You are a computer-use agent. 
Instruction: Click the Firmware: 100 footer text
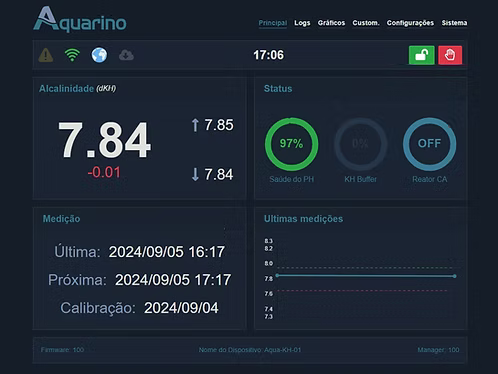pyautogui.click(x=62, y=350)
